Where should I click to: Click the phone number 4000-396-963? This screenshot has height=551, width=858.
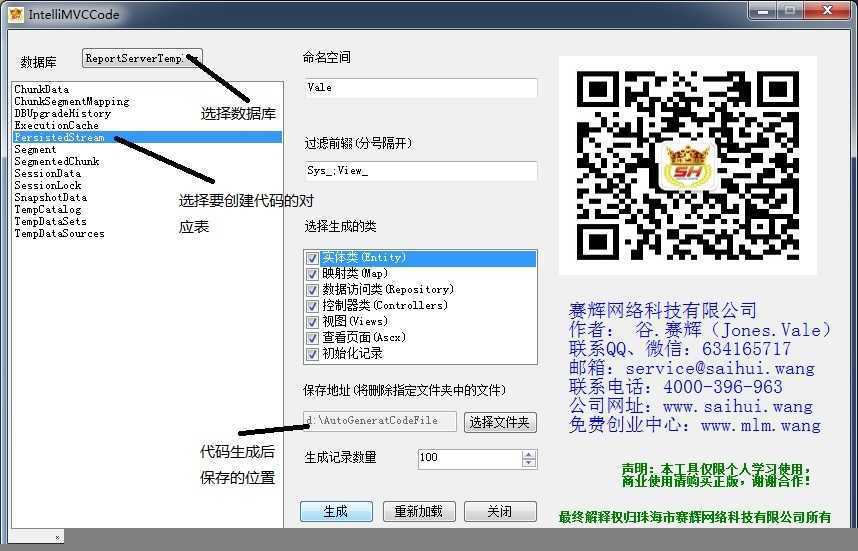[723, 387]
